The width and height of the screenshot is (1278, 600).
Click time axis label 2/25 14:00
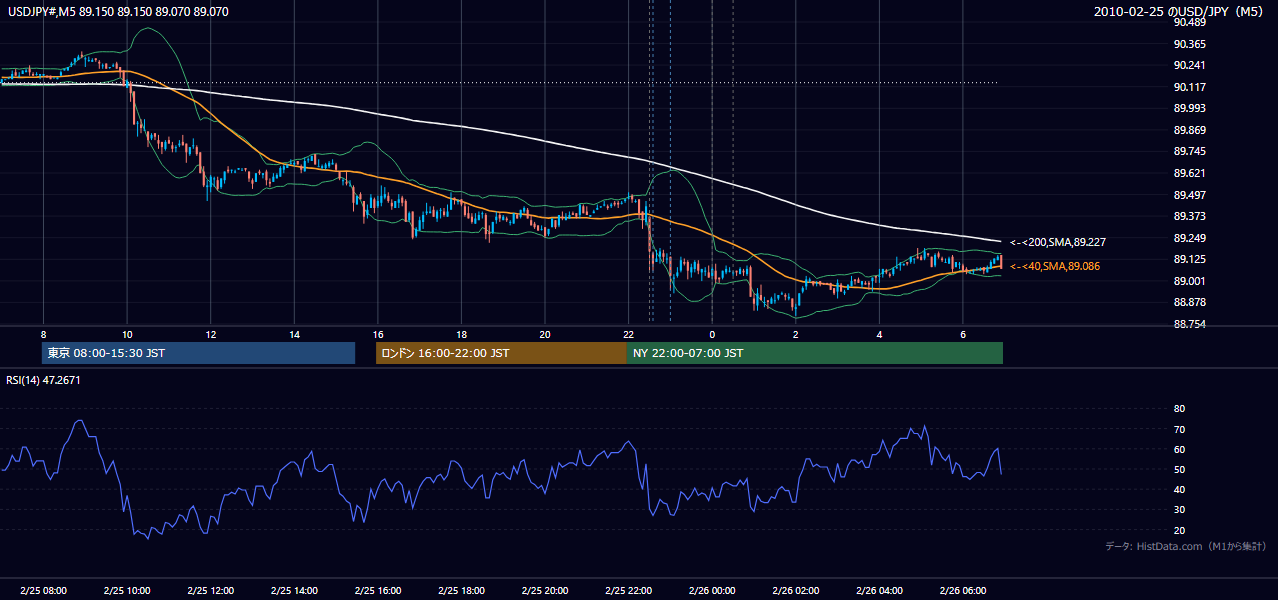(294, 591)
